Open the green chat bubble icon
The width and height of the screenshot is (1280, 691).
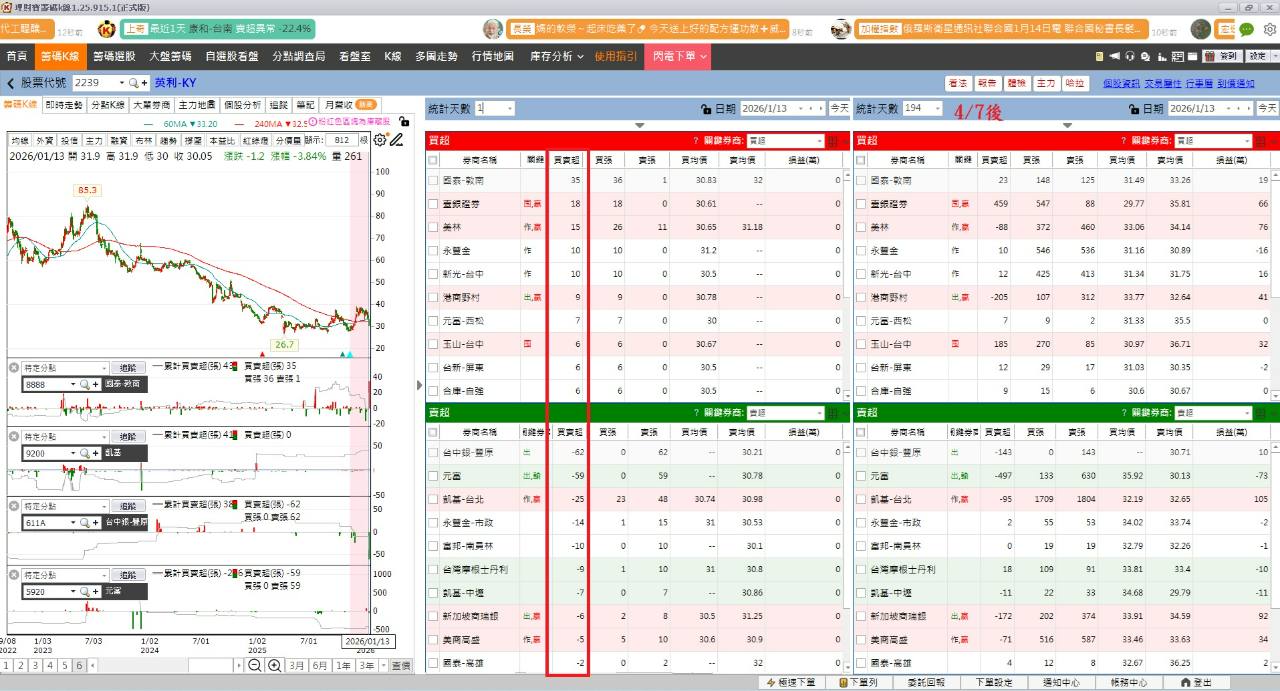(x=1246, y=29)
